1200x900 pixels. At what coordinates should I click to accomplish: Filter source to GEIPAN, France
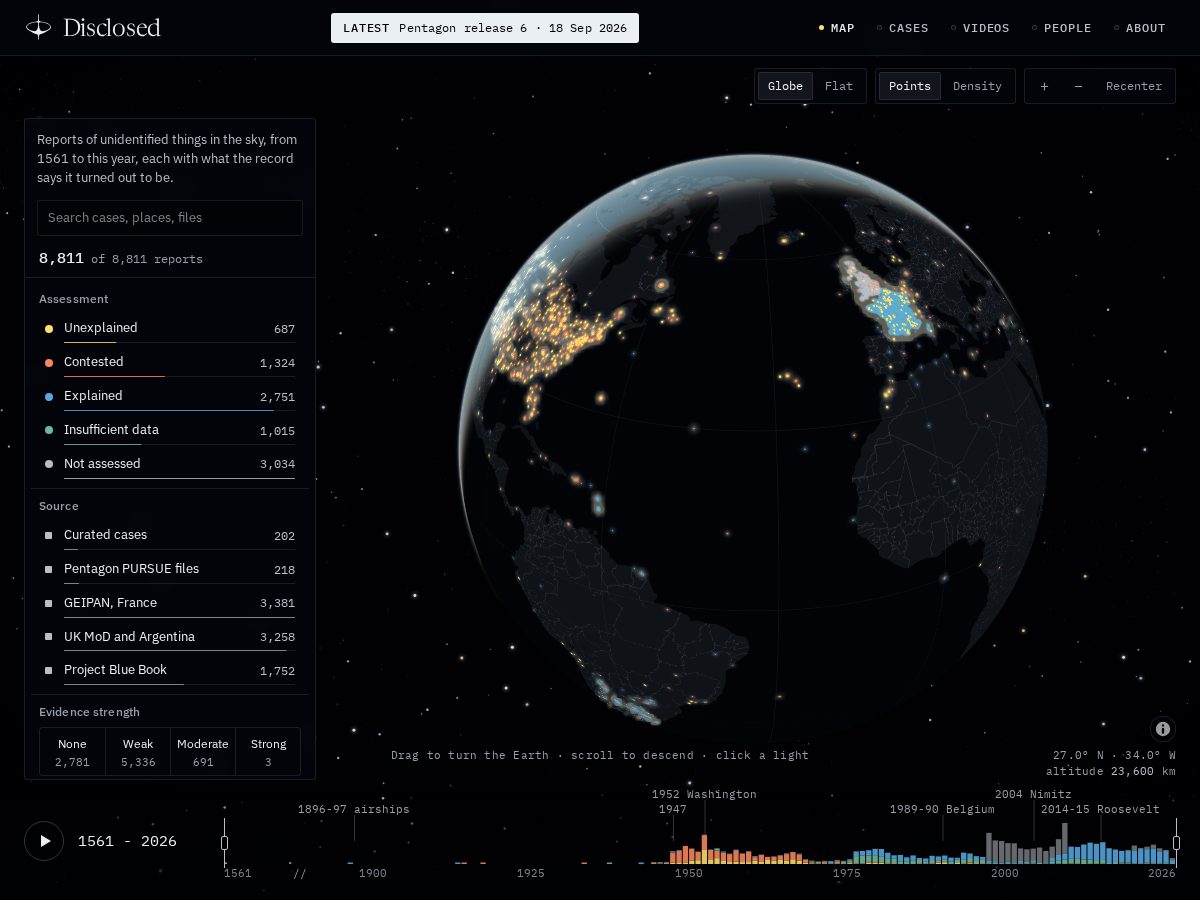click(x=170, y=603)
